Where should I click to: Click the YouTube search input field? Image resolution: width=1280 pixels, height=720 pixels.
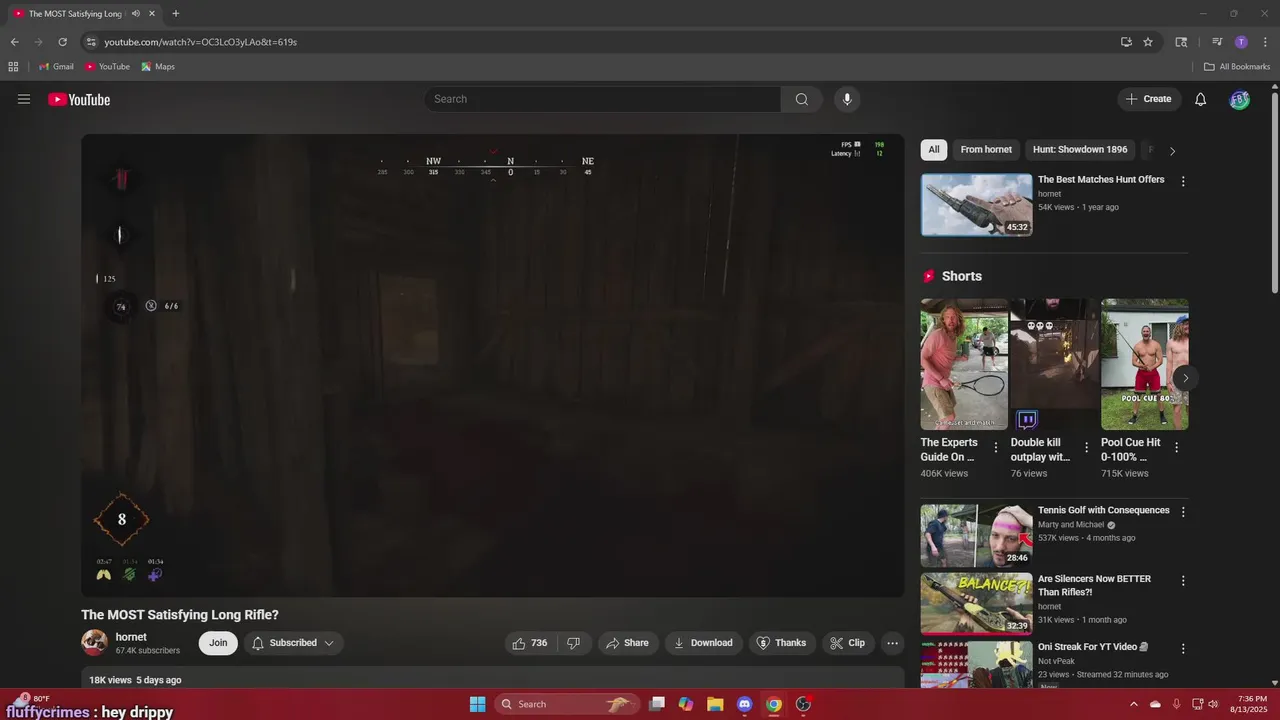tap(603, 99)
